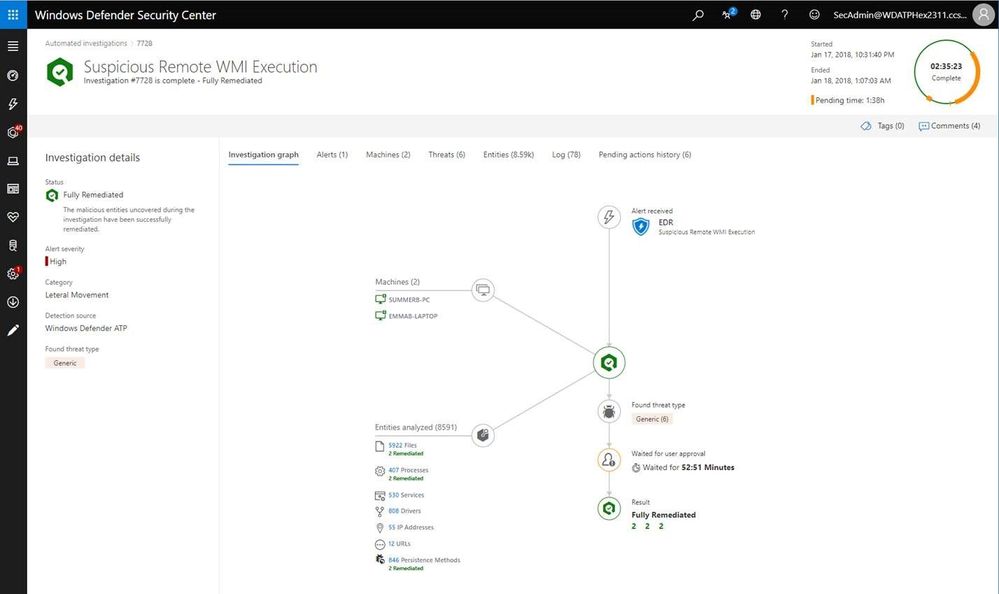Open the sidebar icon below the heart monitor

[x=13, y=245]
